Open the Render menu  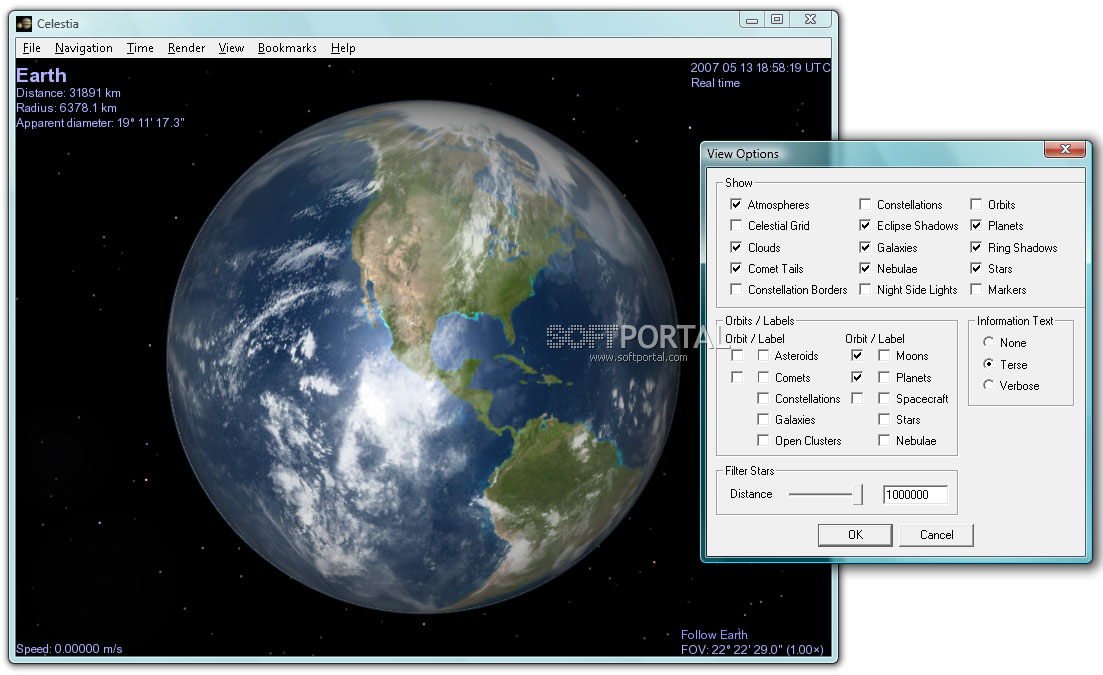[x=186, y=48]
